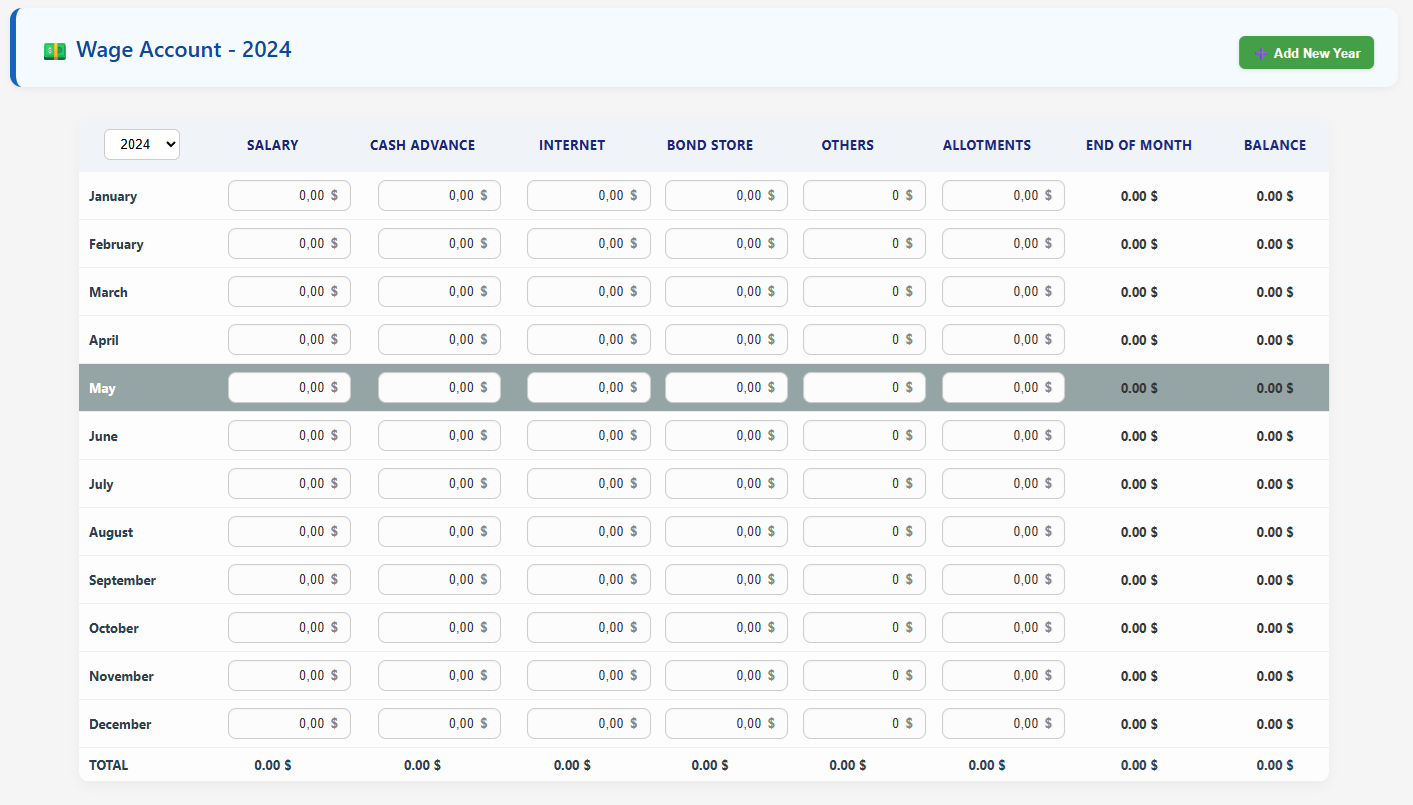Focus the July Salary input

(x=289, y=484)
